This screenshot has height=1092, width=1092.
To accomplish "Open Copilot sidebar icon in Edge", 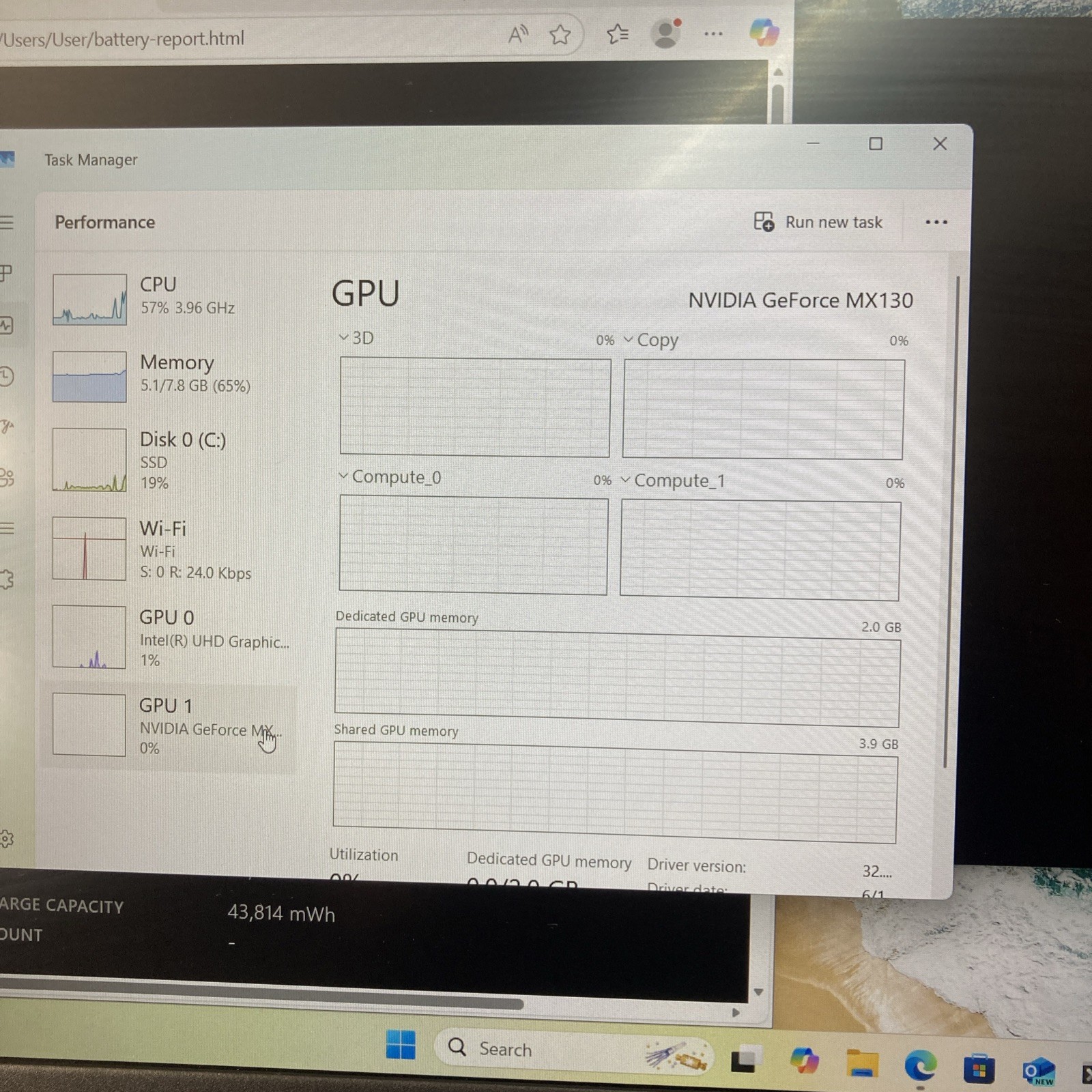I will [x=764, y=33].
